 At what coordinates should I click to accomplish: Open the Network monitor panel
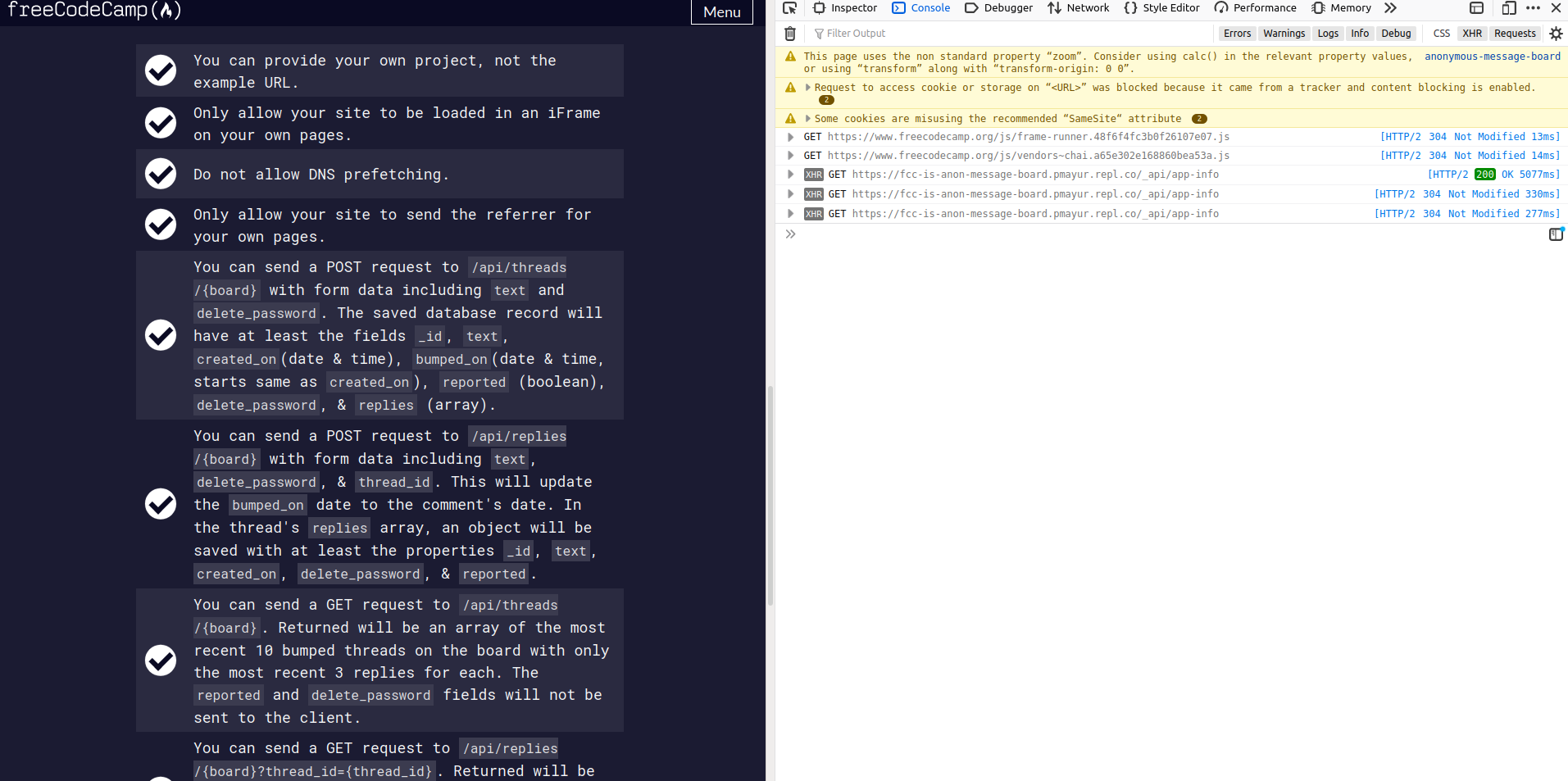(1079, 7)
